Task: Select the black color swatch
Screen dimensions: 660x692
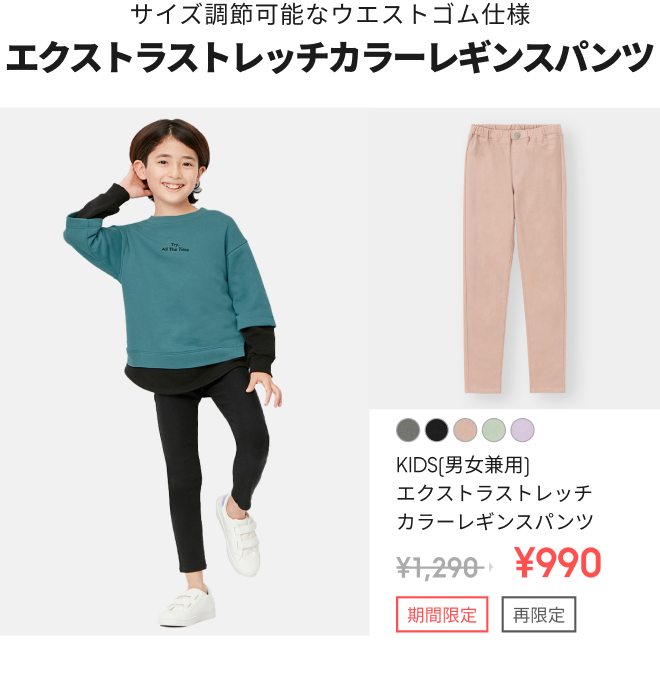Action: click(437, 430)
